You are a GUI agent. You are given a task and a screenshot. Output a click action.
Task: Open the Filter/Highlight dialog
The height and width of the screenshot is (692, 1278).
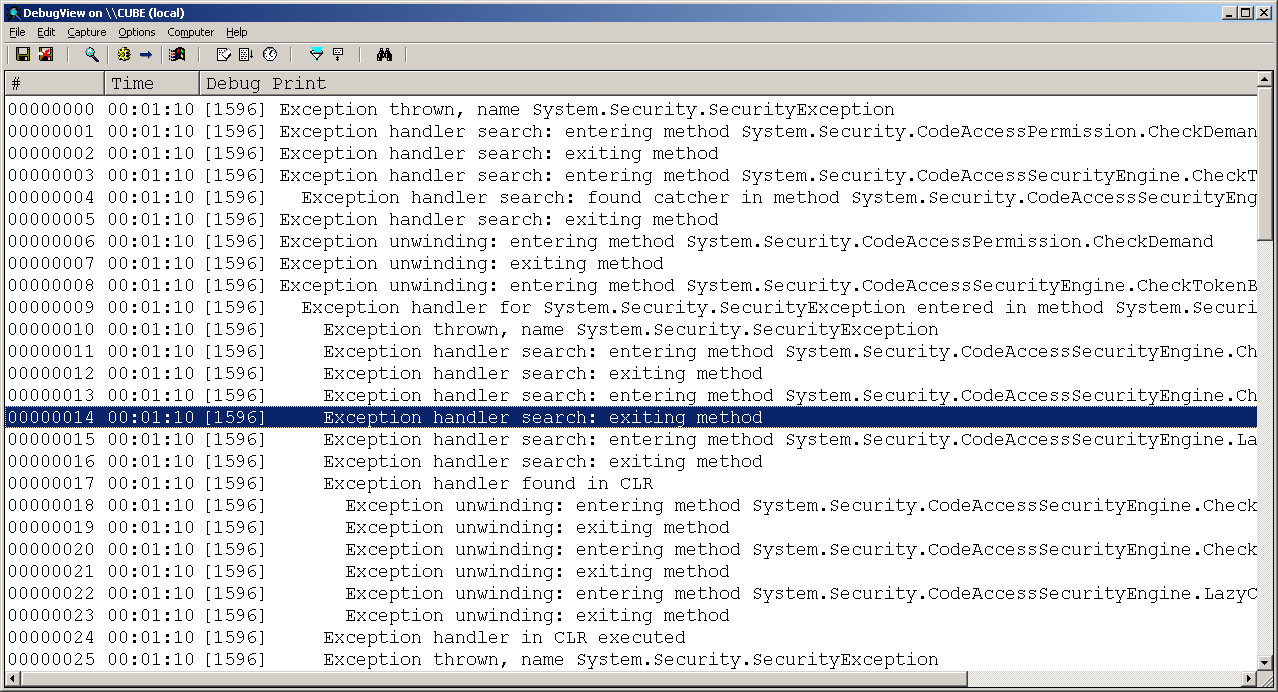tap(316, 54)
